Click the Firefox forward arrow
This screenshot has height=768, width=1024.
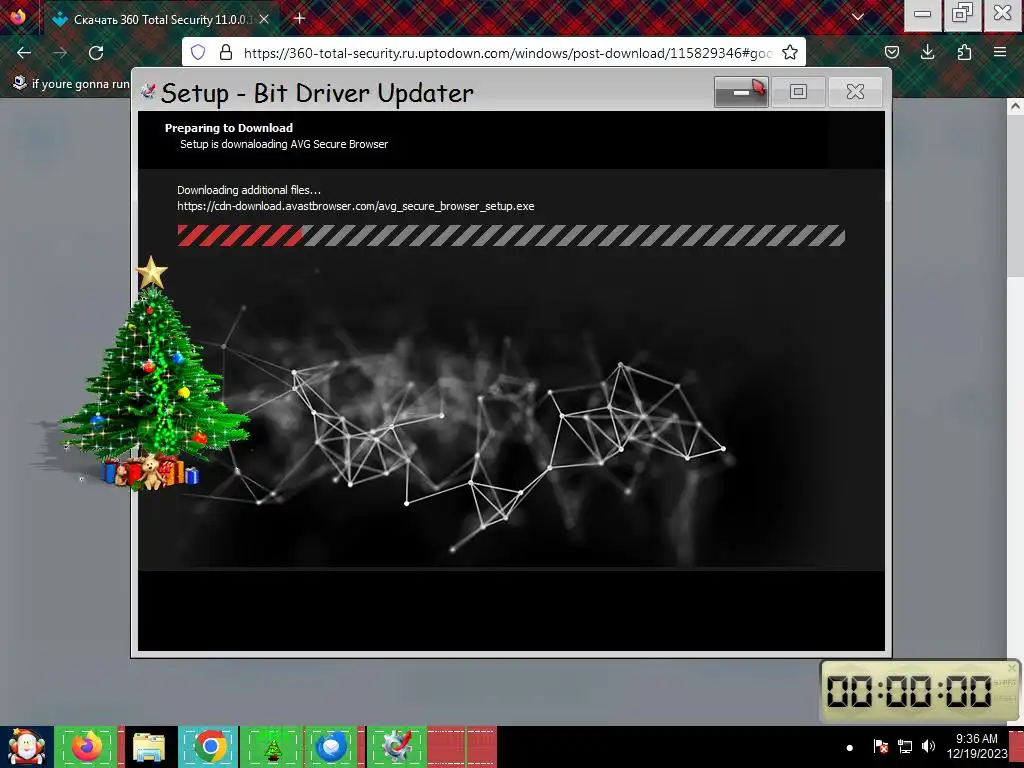pyautogui.click(x=60, y=53)
